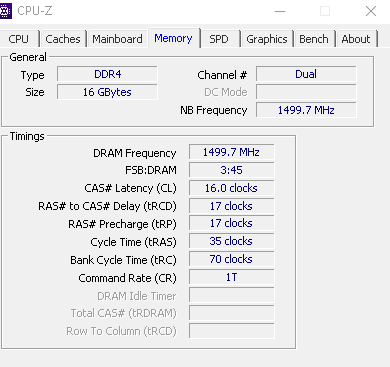Close the CPU-Z window
Screen dimensions: 390x367
tap(371, 11)
